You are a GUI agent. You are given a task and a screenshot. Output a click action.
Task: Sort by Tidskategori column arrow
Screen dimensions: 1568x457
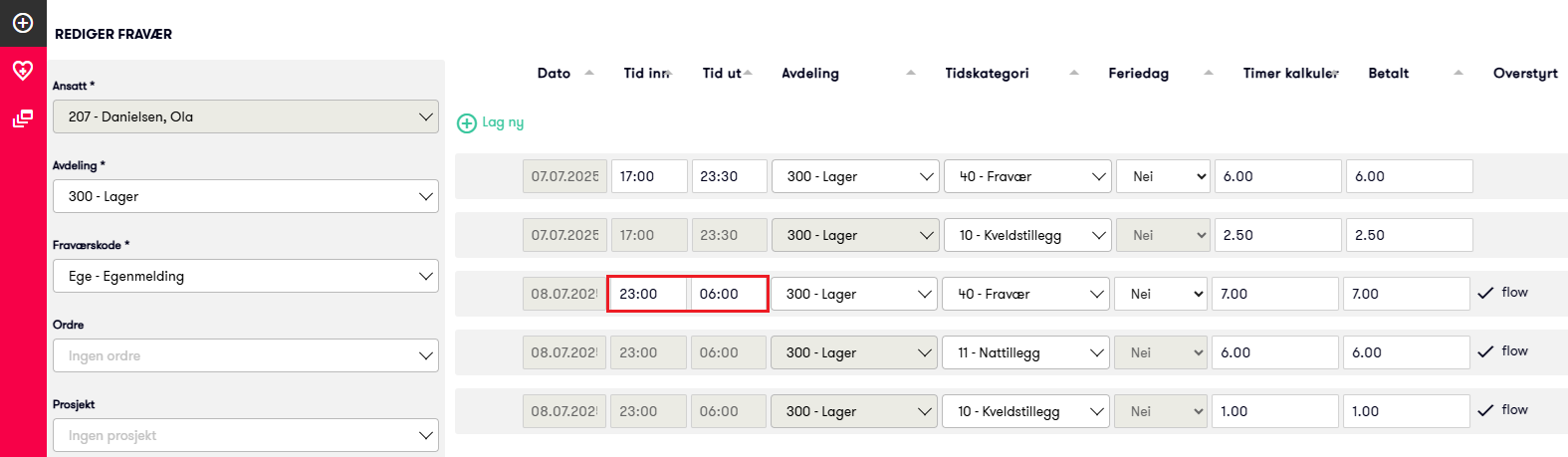click(x=1073, y=73)
